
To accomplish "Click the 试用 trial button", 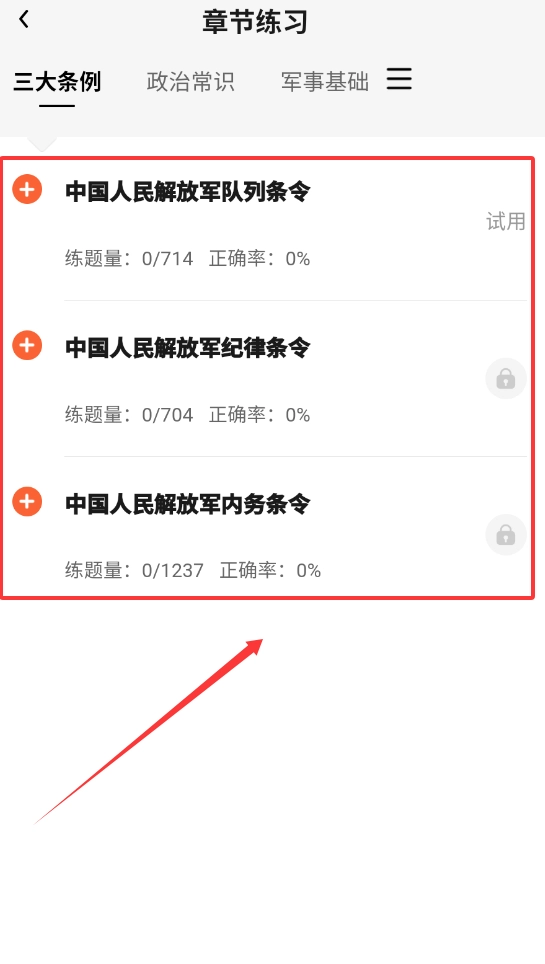I will (506, 221).
